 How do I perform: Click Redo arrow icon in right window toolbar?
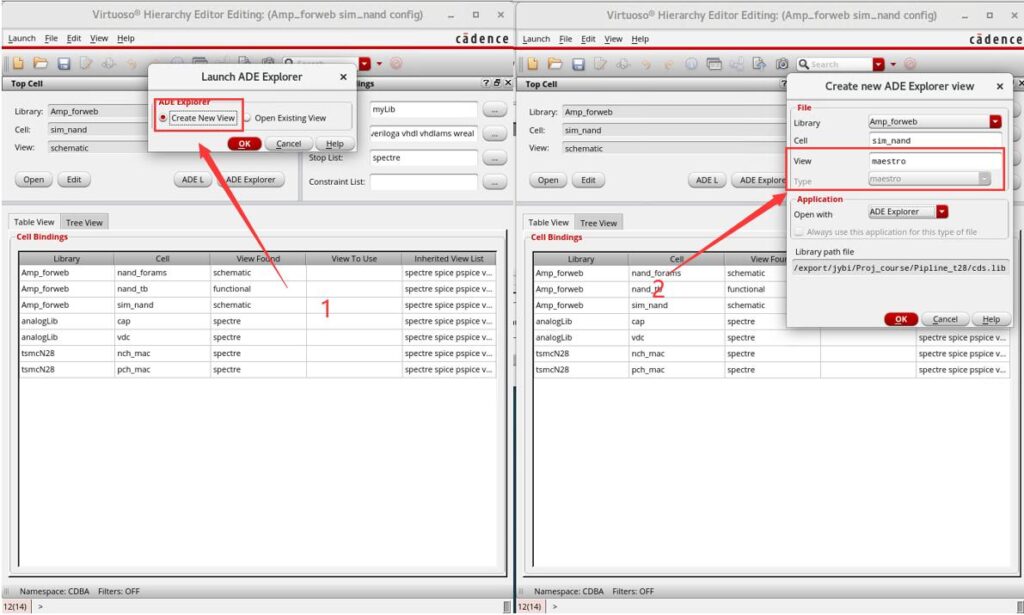[x=668, y=64]
